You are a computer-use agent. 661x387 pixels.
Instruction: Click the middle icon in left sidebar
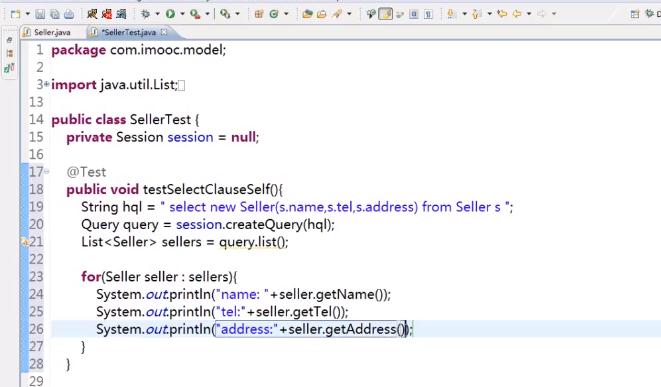coord(10,54)
